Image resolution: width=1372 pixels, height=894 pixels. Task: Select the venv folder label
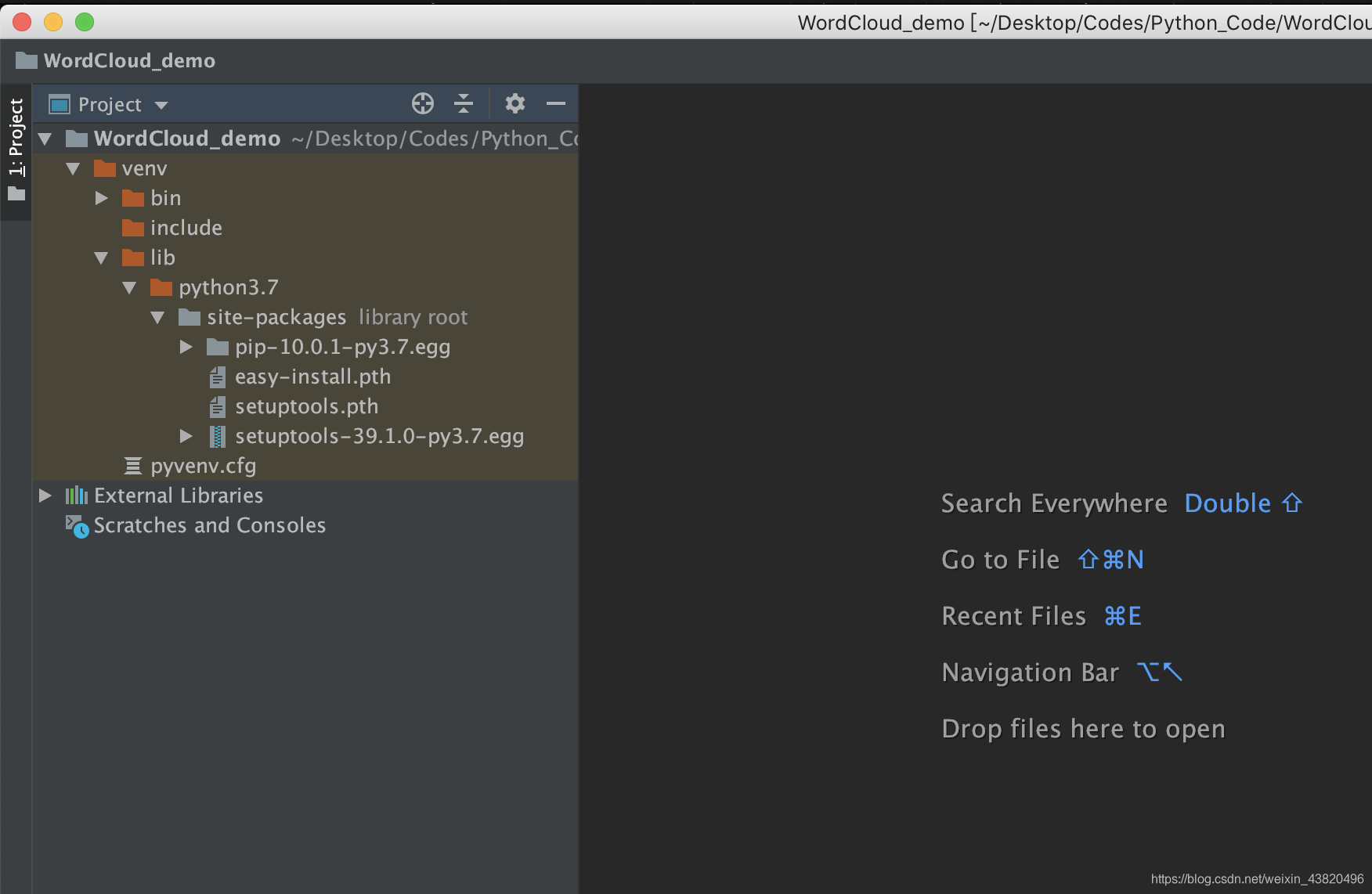click(145, 168)
